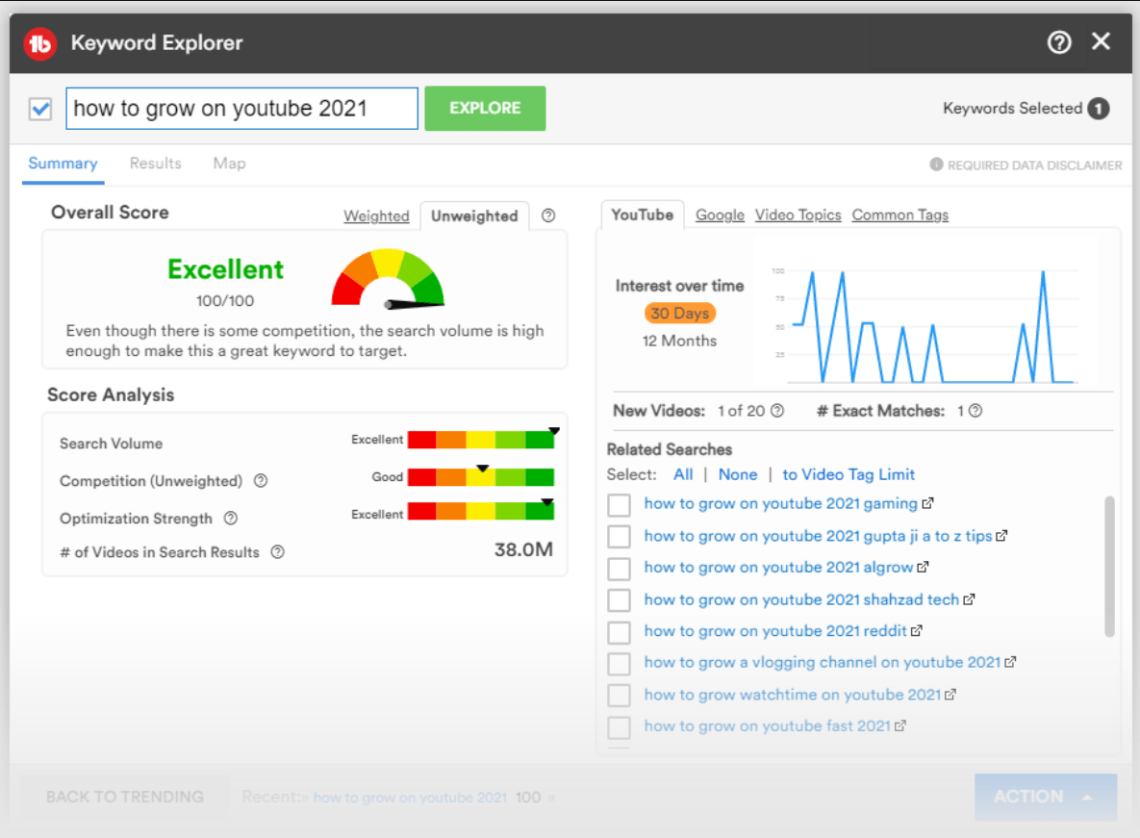Check the 'how to grow on youtube 2021 gaming' suggestion

[x=618, y=505]
